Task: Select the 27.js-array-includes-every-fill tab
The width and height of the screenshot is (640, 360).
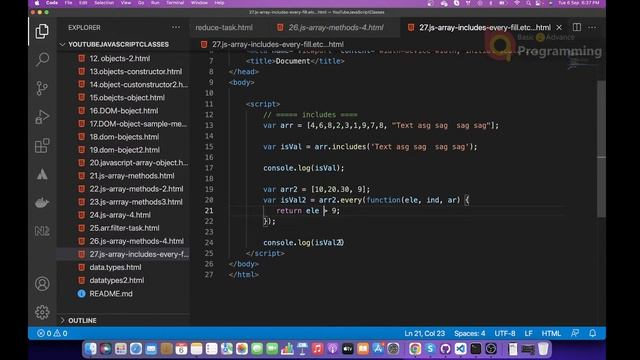Action: click(x=484, y=27)
